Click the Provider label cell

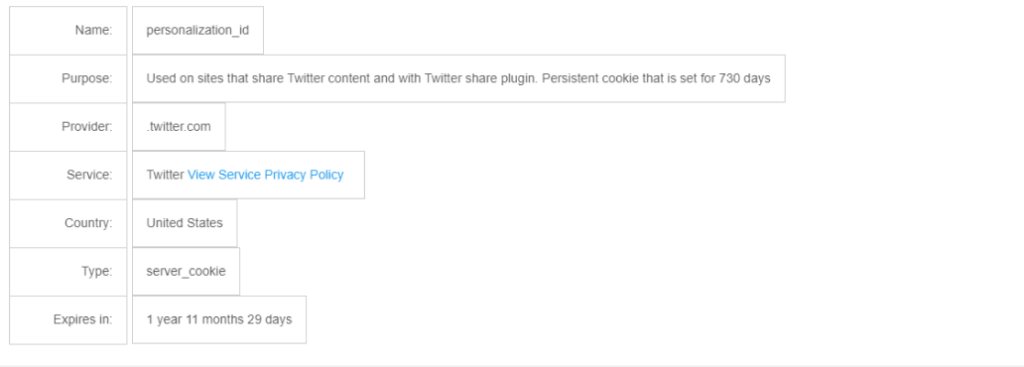68,127
